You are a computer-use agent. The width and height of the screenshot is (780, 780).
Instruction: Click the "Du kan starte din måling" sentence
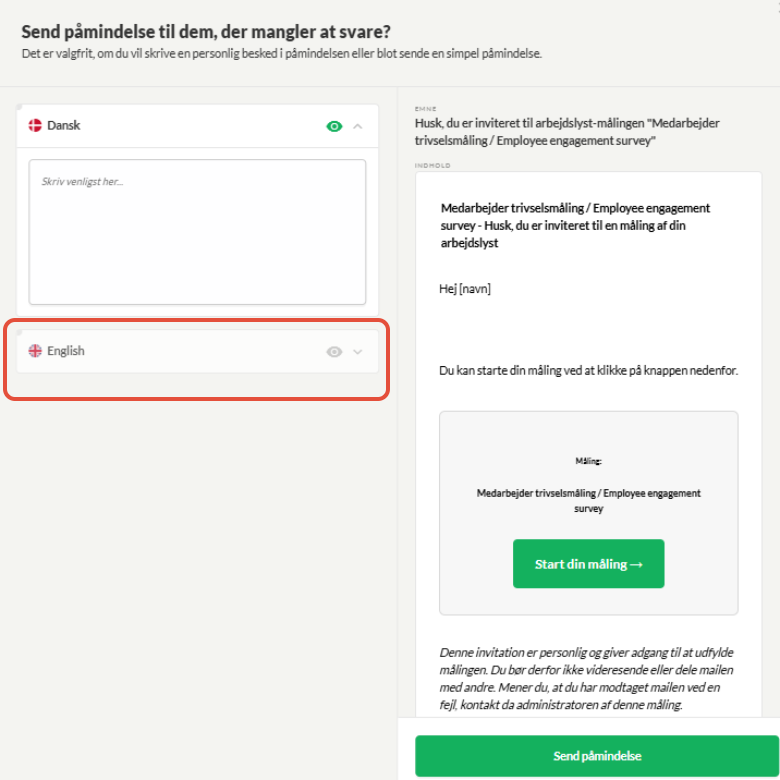pyautogui.click(x=588, y=371)
